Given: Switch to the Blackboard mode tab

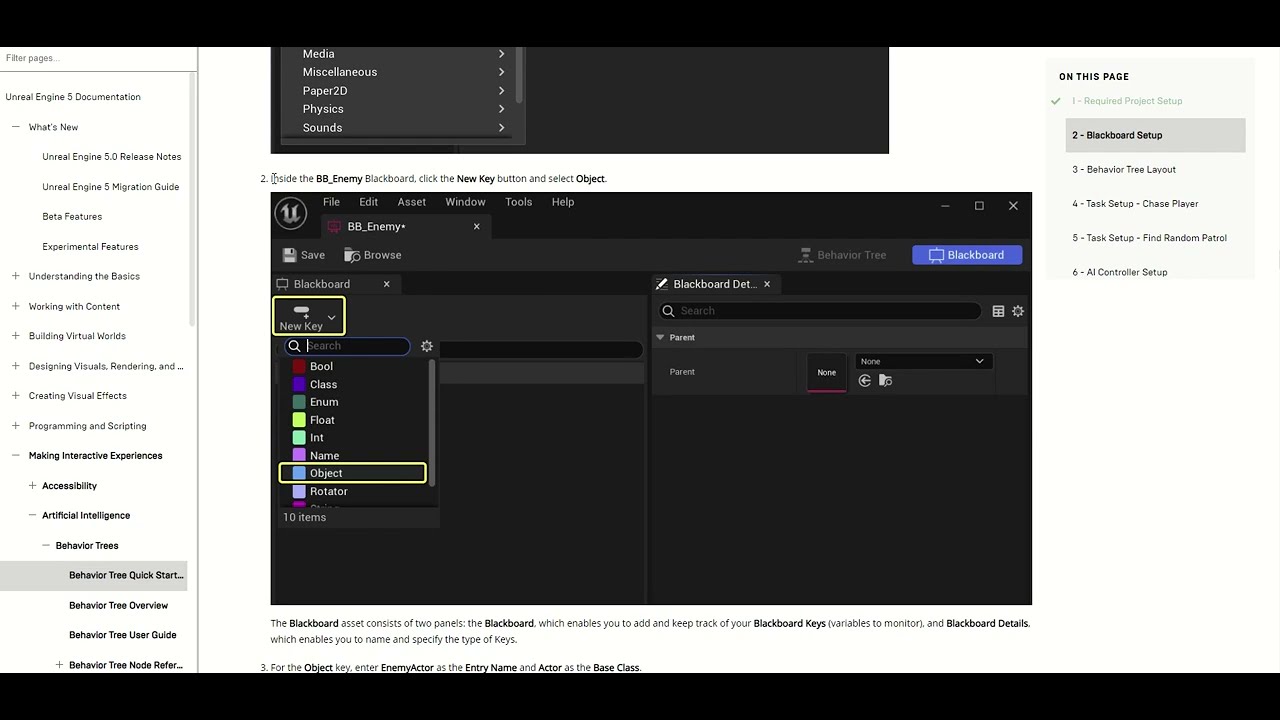Looking at the screenshot, I should [x=966, y=255].
